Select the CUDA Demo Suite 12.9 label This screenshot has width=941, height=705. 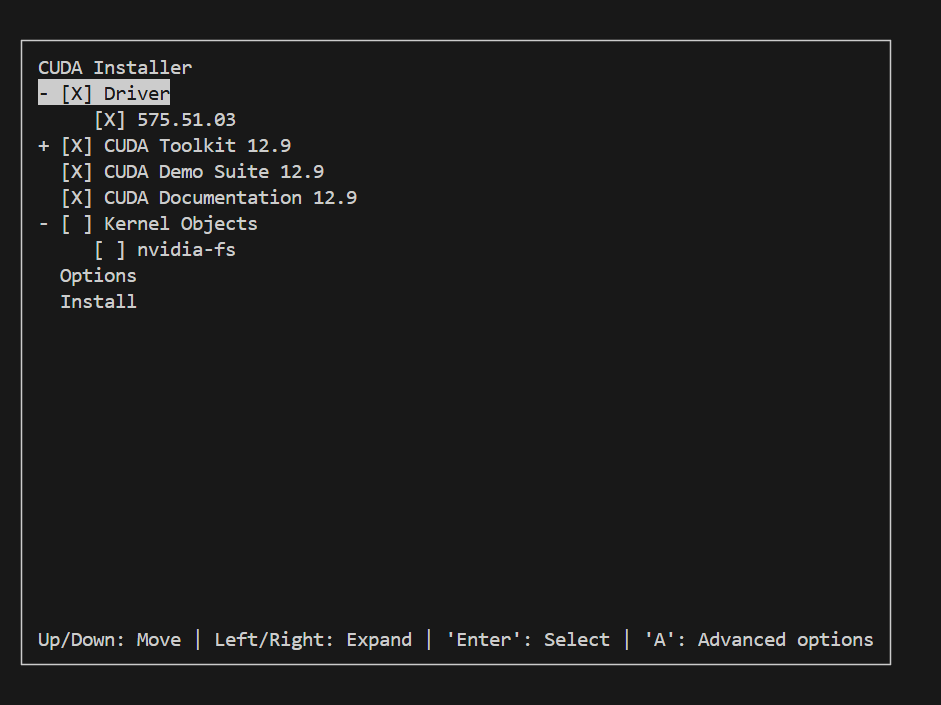pos(214,172)
